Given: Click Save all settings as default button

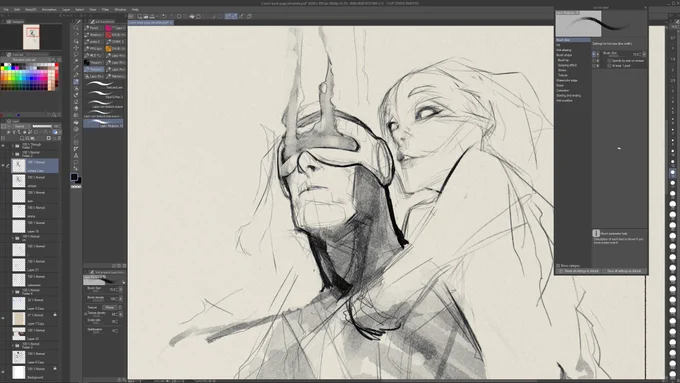Looking at the screenshot, I should 624,271.
